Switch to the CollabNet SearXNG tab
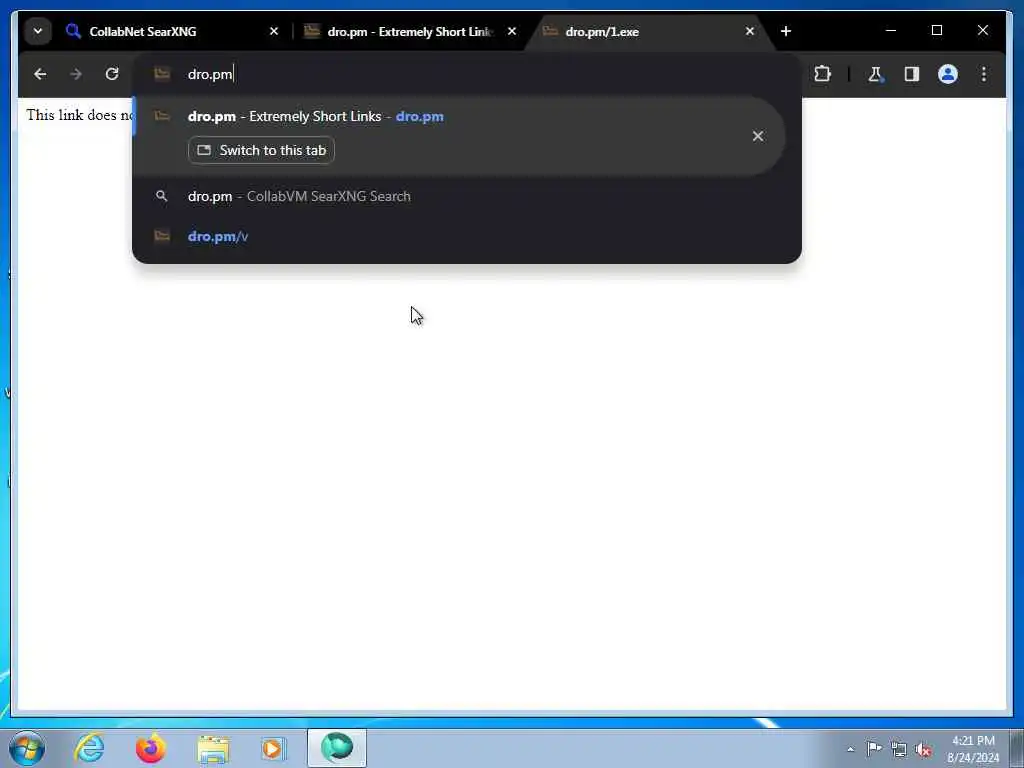This screenshot has width=1024, height=768. pos(170,31)
